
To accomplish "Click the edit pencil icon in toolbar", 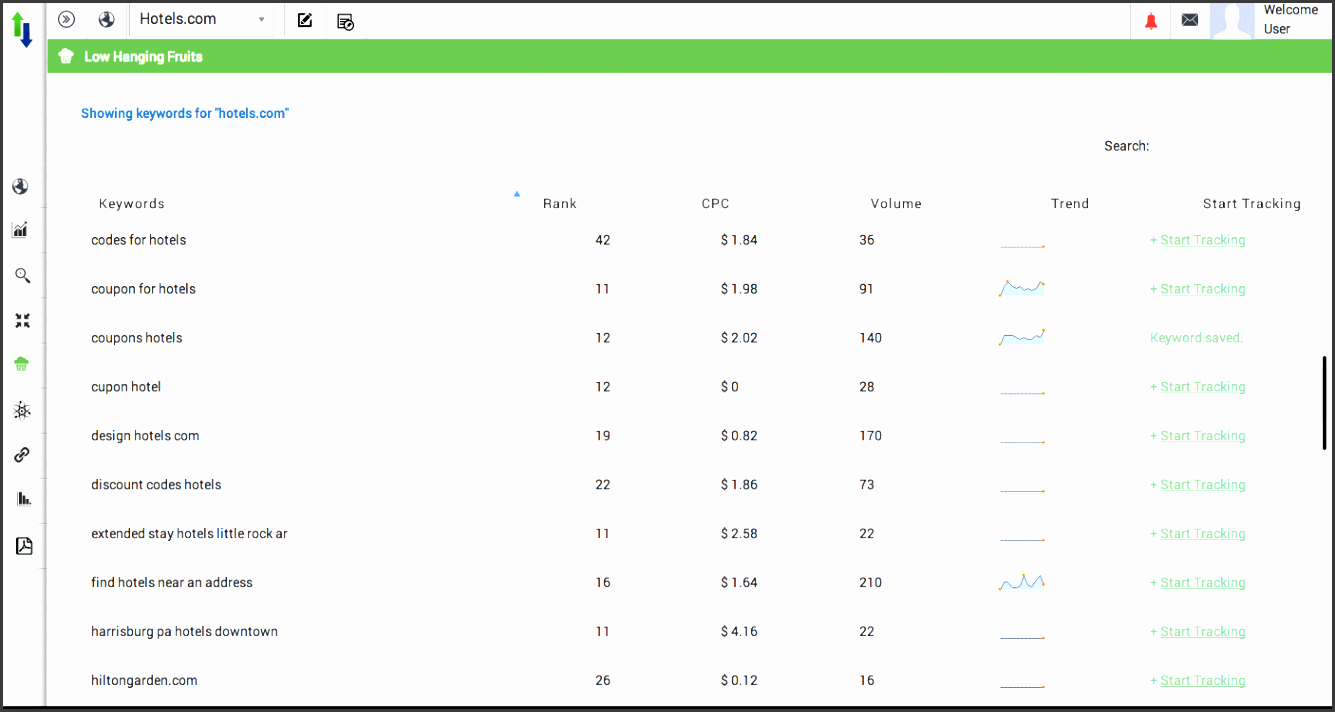I will [x=305, y=20].
